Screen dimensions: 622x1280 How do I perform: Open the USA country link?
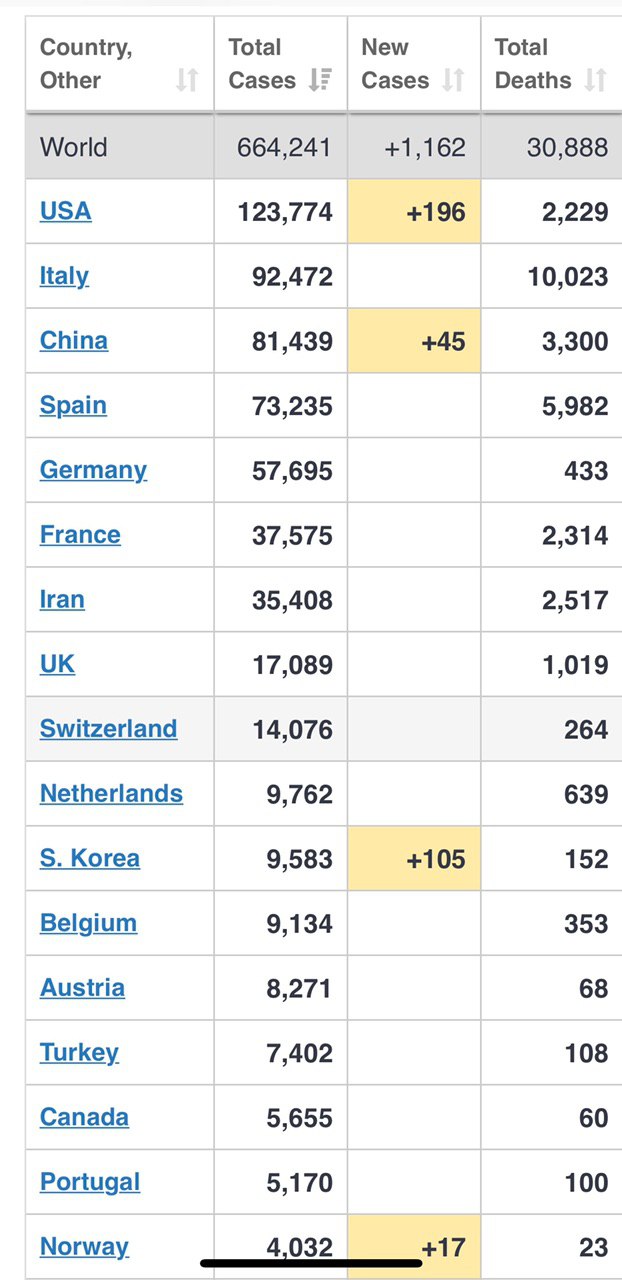point(66,211)
